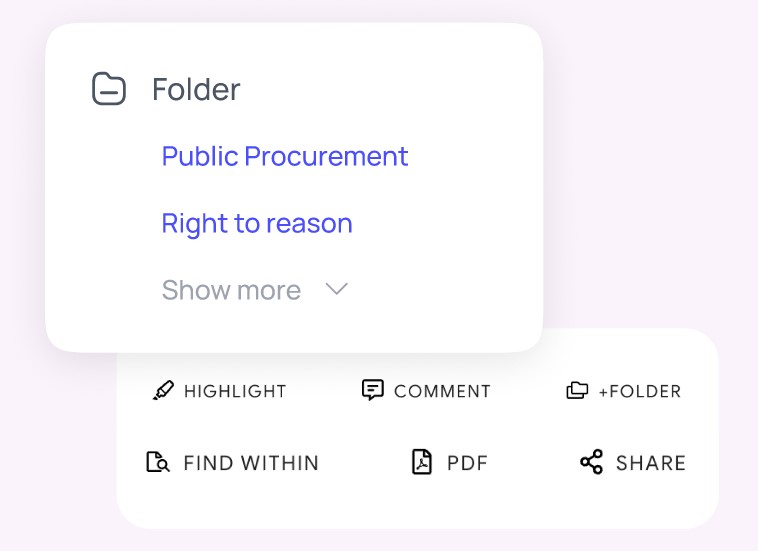Open the Public Procurement folder link

tap(285, 156)
